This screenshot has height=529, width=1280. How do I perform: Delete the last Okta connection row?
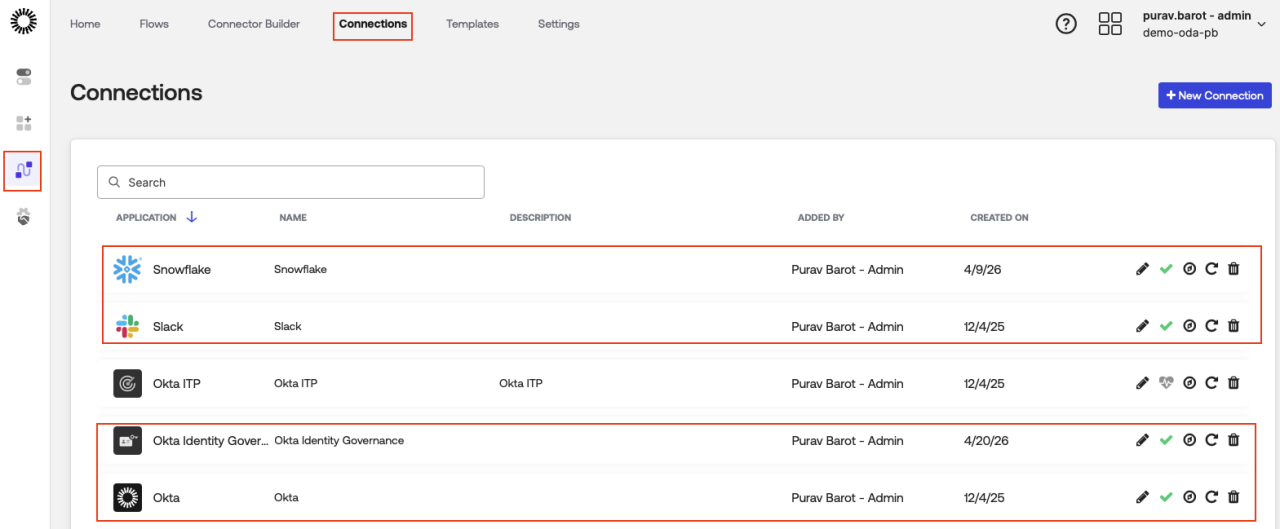coord(1233,497)
